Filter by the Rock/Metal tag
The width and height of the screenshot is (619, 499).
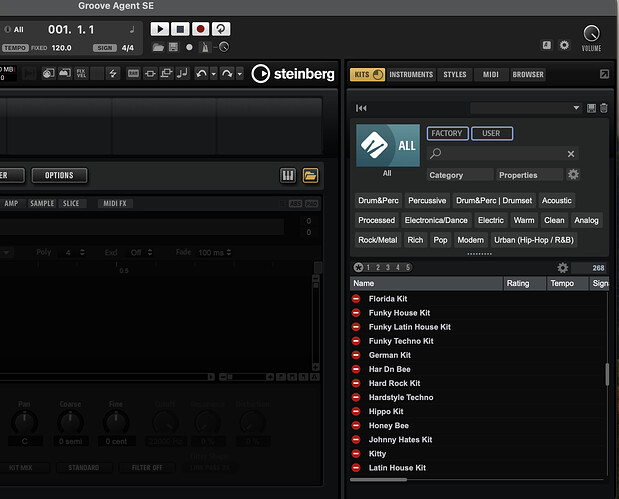click(378, 240)
